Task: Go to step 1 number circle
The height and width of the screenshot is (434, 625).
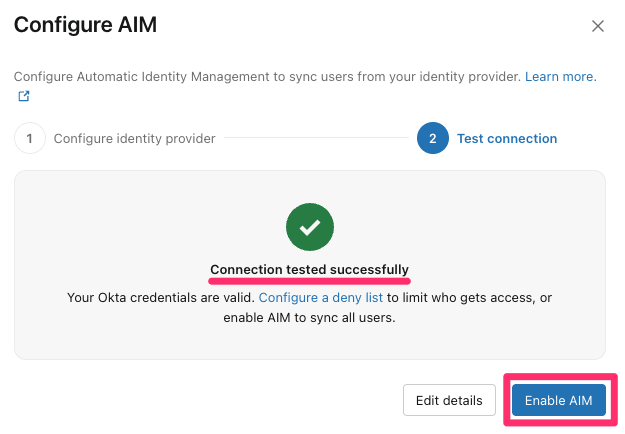Action: pyautogui.click(x=29, y=138)
